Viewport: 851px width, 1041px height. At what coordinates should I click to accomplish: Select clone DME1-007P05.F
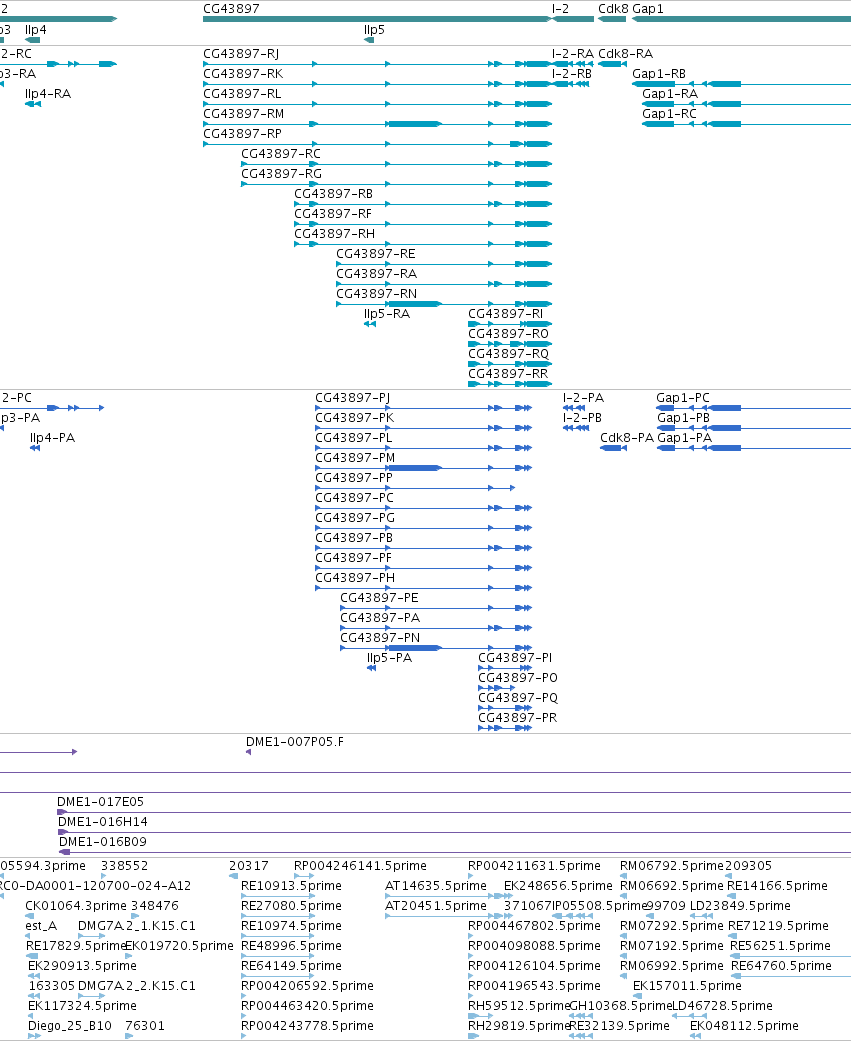(x=295, y=742)
